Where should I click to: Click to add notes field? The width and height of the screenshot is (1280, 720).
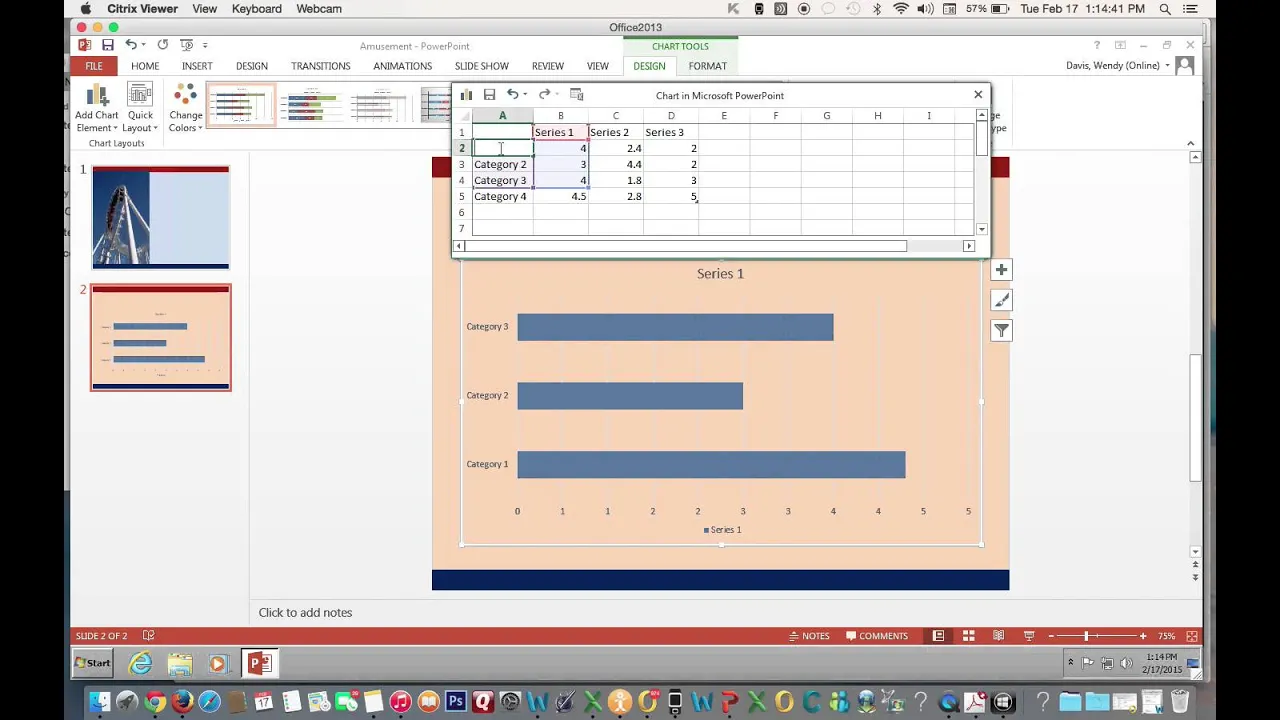(x=305, y=612)
